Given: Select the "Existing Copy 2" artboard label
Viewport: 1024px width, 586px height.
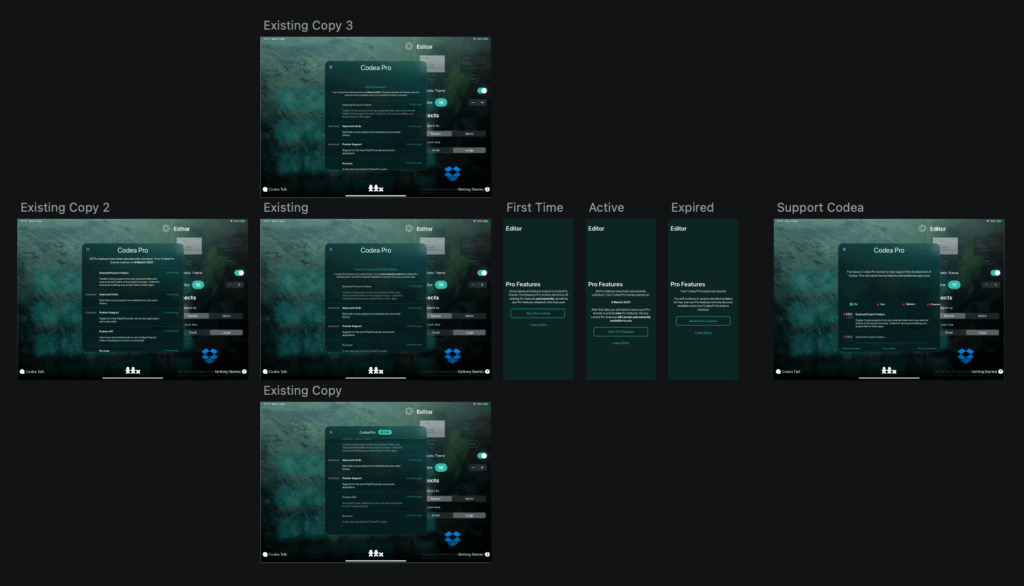Looking at the screenshot, I should click(x=65, y=208).
